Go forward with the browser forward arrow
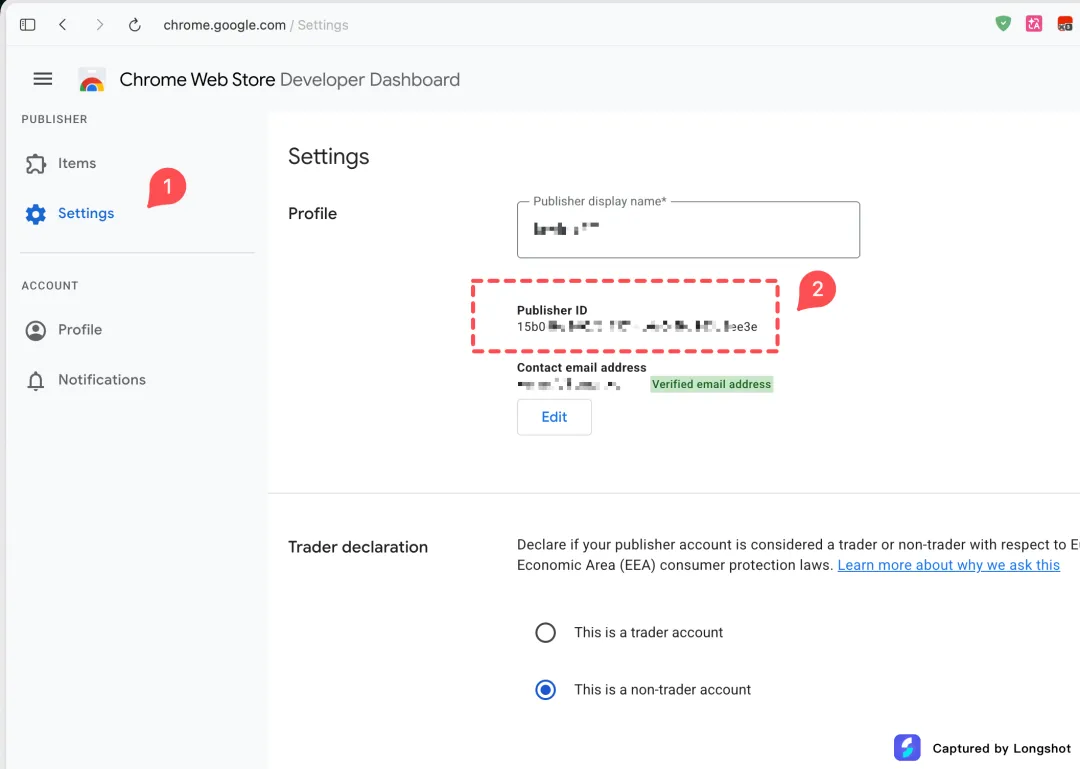The height and width of the screenshot is (769, 1080). (x=100, y=25)
